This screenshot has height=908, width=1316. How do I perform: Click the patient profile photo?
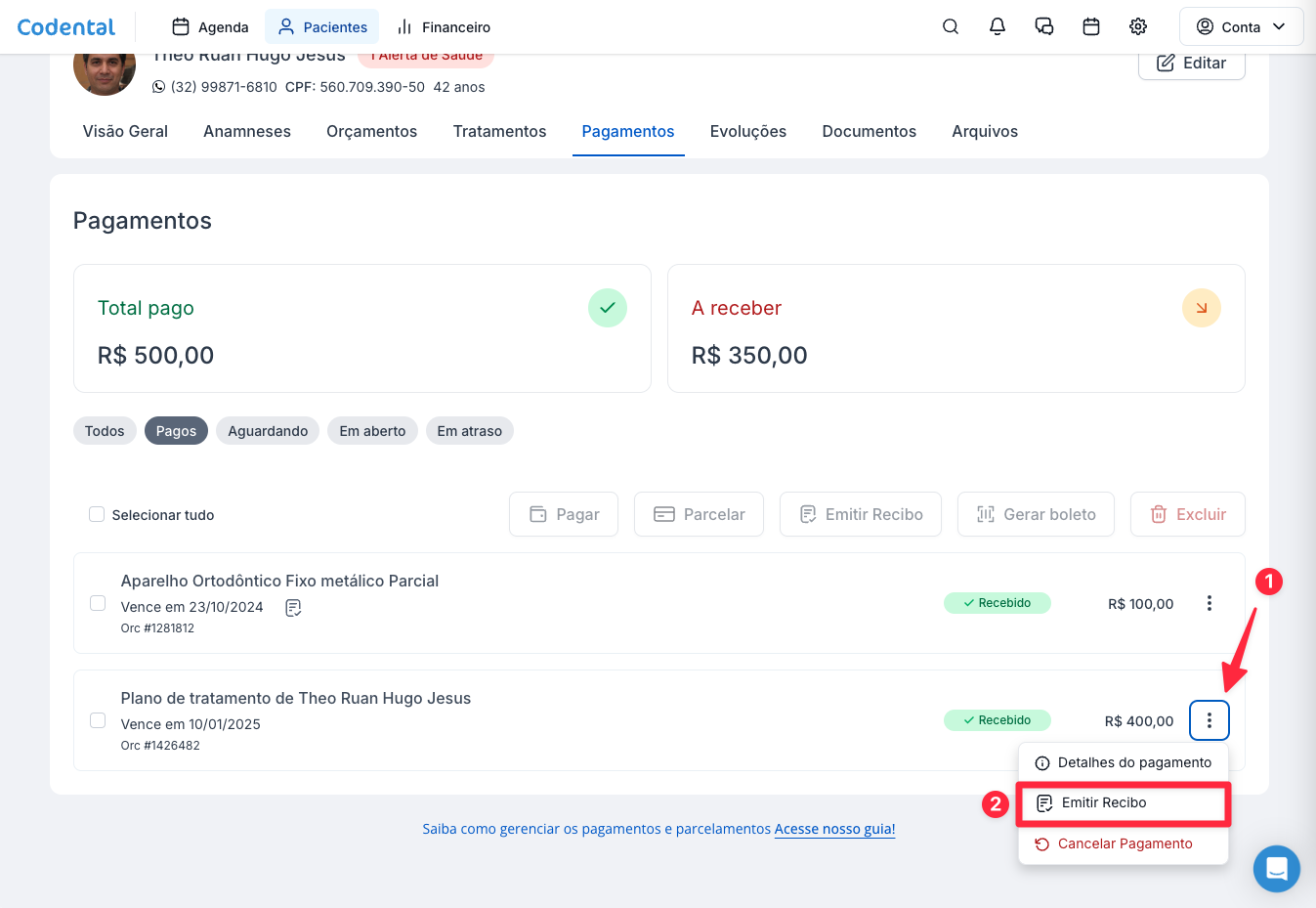pyautogui.click(x=105, y=72)
